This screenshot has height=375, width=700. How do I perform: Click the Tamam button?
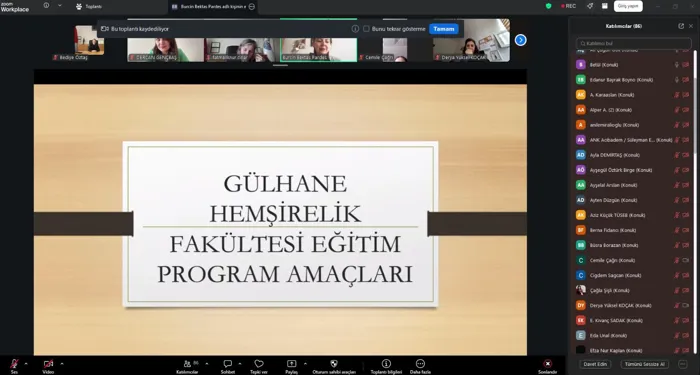coord(444,29)
